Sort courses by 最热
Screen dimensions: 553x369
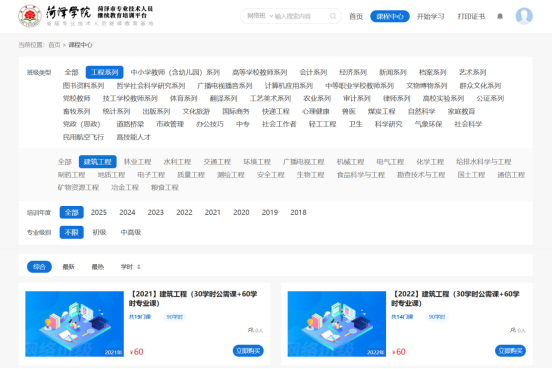point(98,267)
